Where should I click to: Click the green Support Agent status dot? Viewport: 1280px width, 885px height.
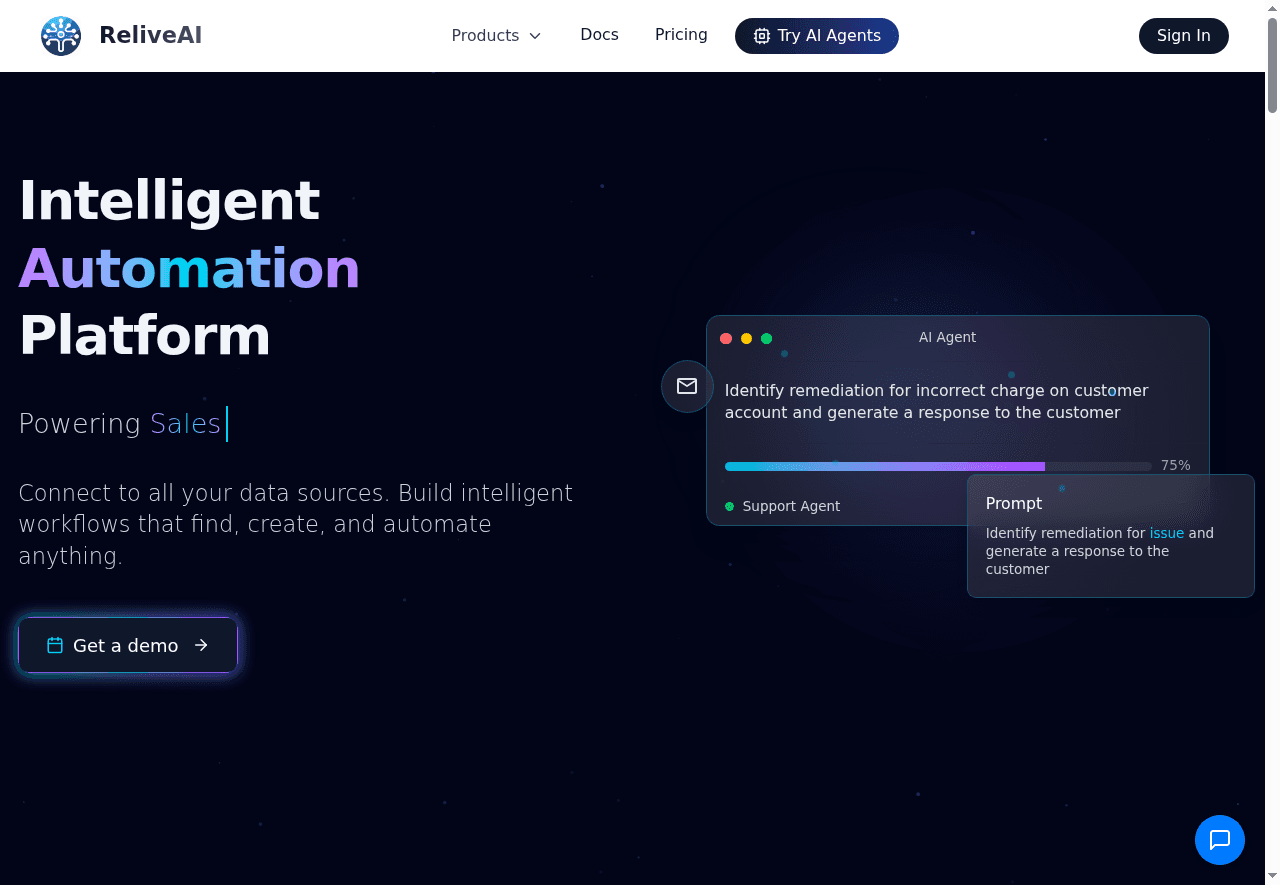point(729,507)
